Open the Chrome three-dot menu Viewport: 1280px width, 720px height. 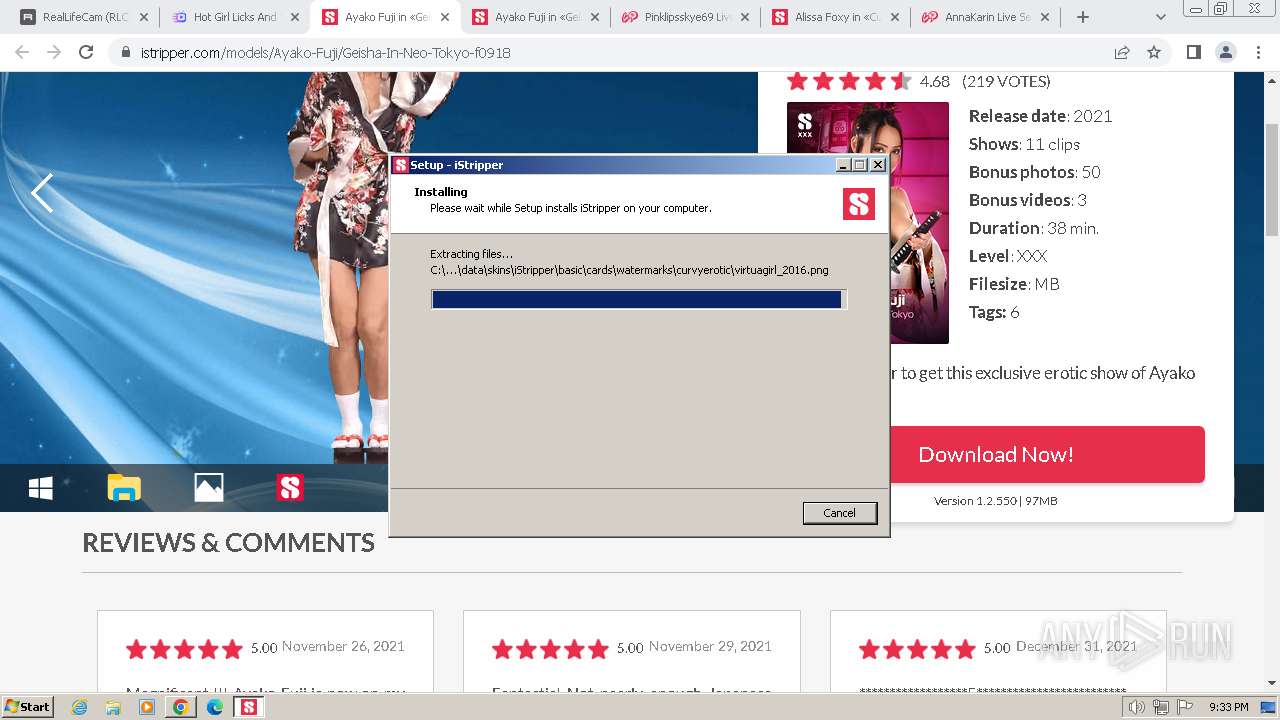1258,52
